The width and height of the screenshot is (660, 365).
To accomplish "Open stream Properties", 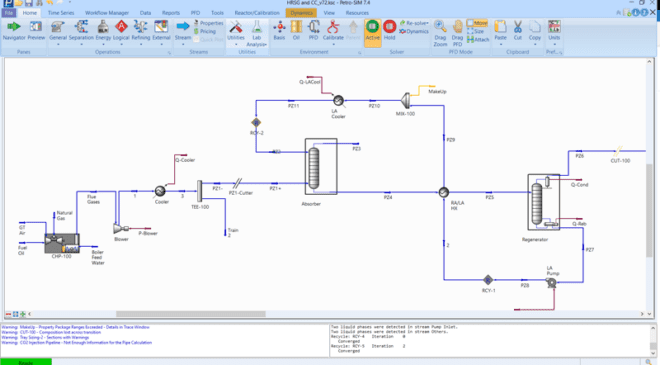I will (208, 23).
